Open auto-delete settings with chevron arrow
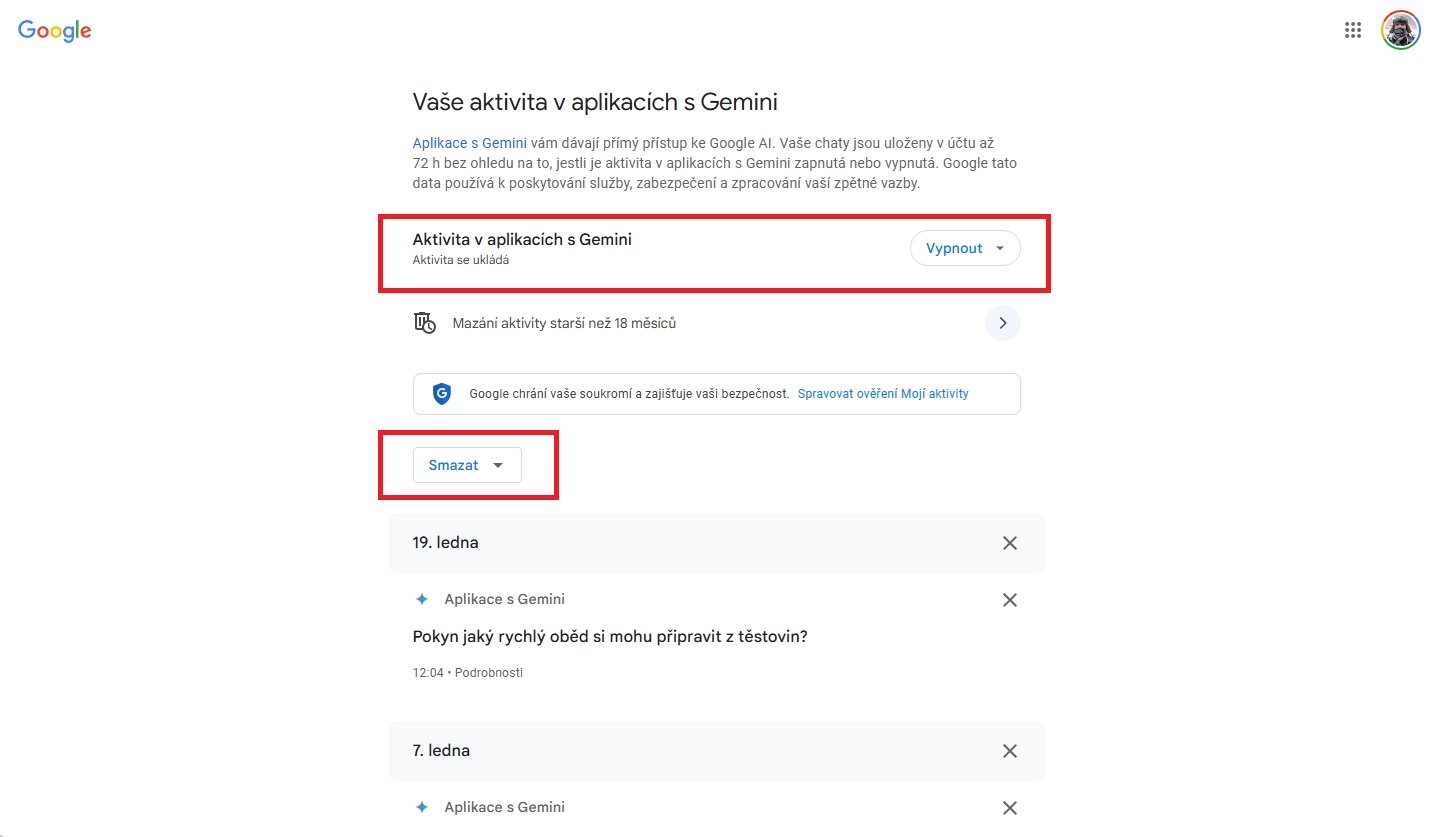Image resolution: width=1429 pixels, height=837 pixels. 1002,323
